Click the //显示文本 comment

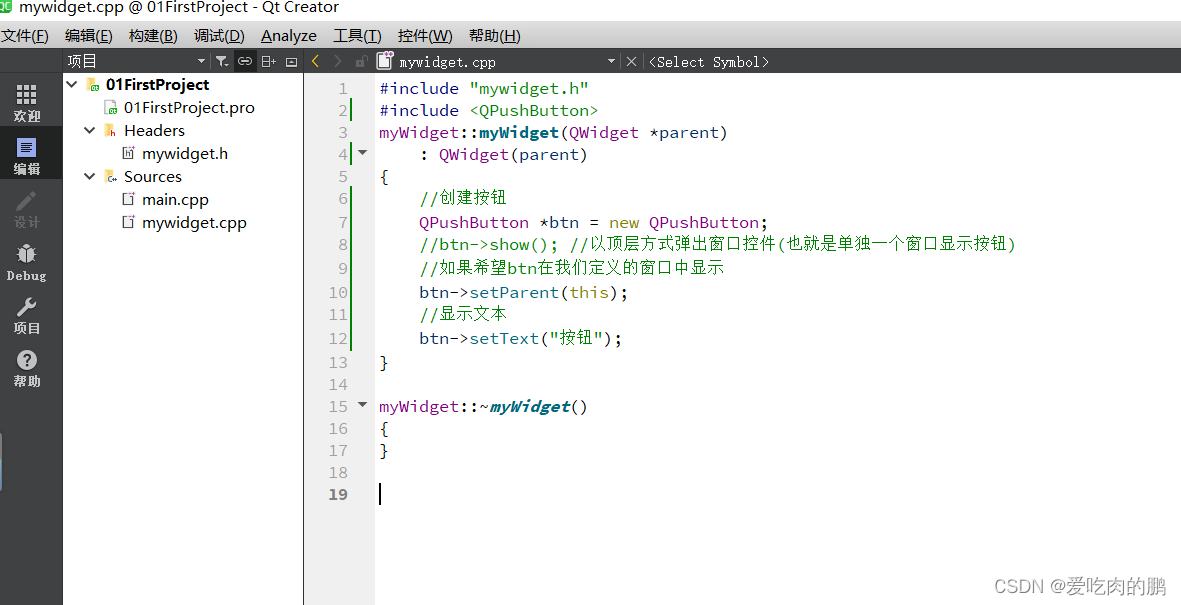pyautogui.click(x=462, y=314)
